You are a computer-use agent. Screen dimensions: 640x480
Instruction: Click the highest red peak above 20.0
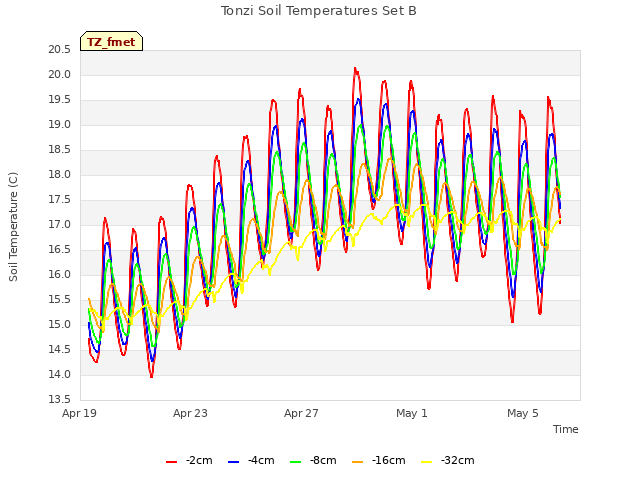[x=356, y=69]
